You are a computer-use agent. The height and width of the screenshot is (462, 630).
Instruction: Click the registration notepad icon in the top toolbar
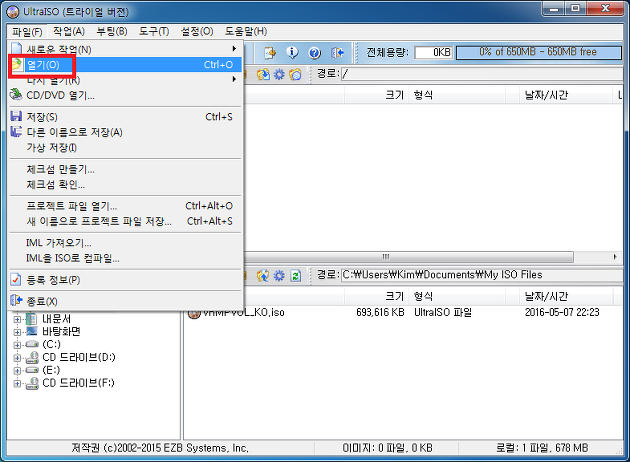coord(270,52)
